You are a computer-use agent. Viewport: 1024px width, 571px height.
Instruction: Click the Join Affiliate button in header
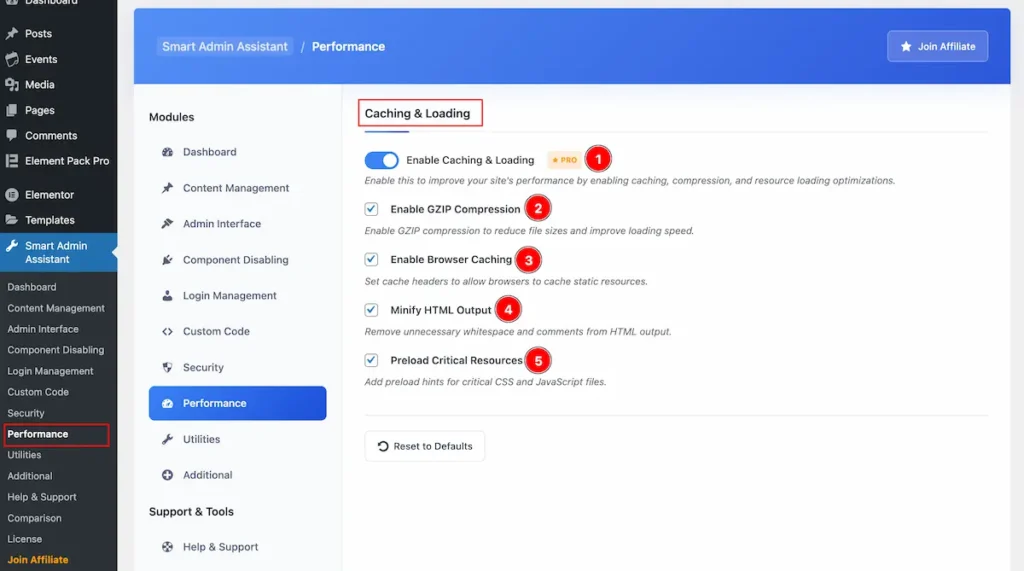[x=937, y=46]
